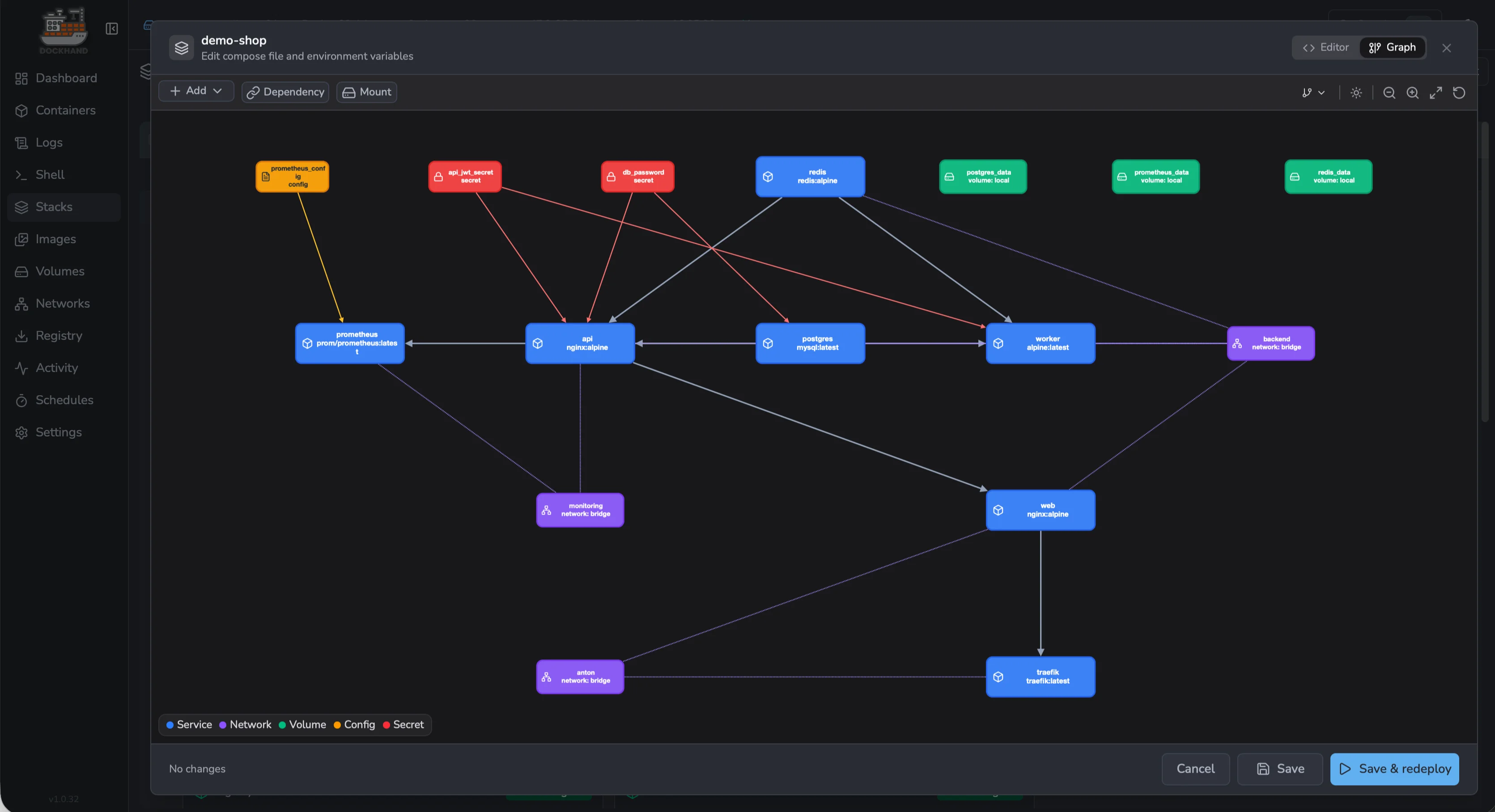The width and height of the screenshot is (1495, 812).
Task: Navigate to Images
Action: point(64,239)
